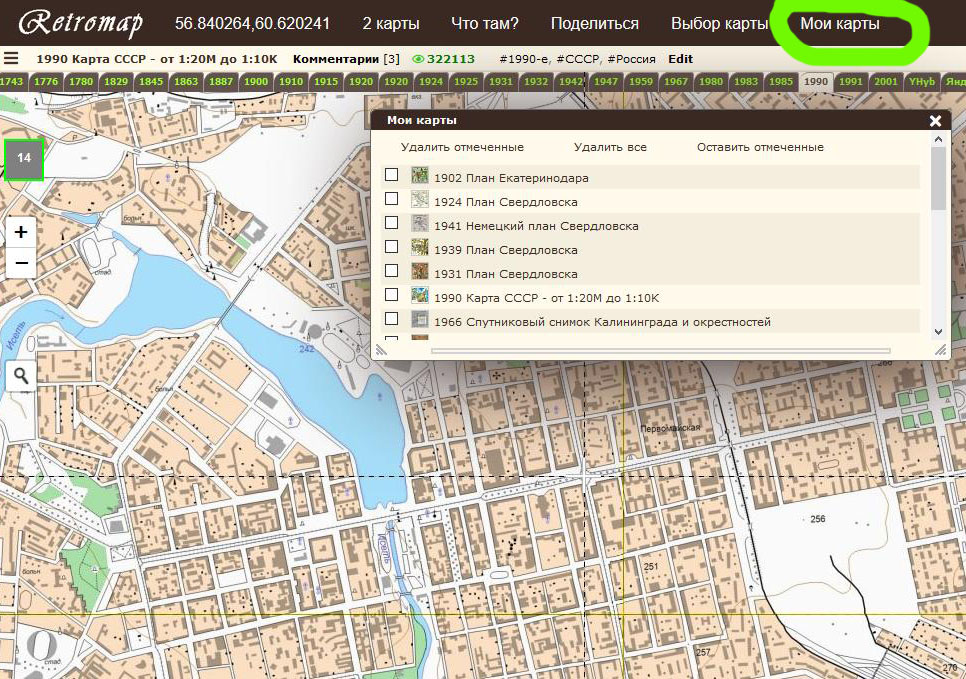Viewport: 966px width, 679px height.
Task: Open the hamburger menu below Retromap logo
Action: coord(11,59)
